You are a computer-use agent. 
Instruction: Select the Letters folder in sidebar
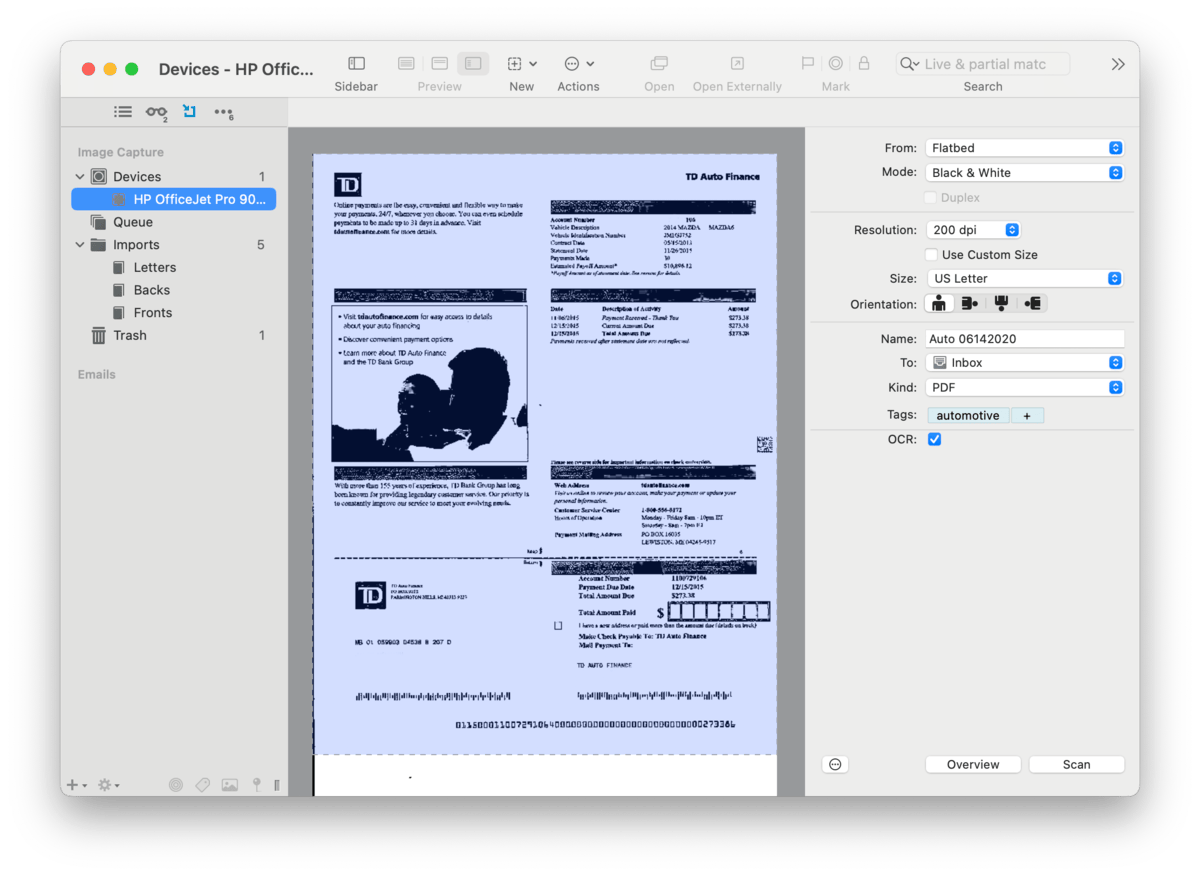pos(154,268)
